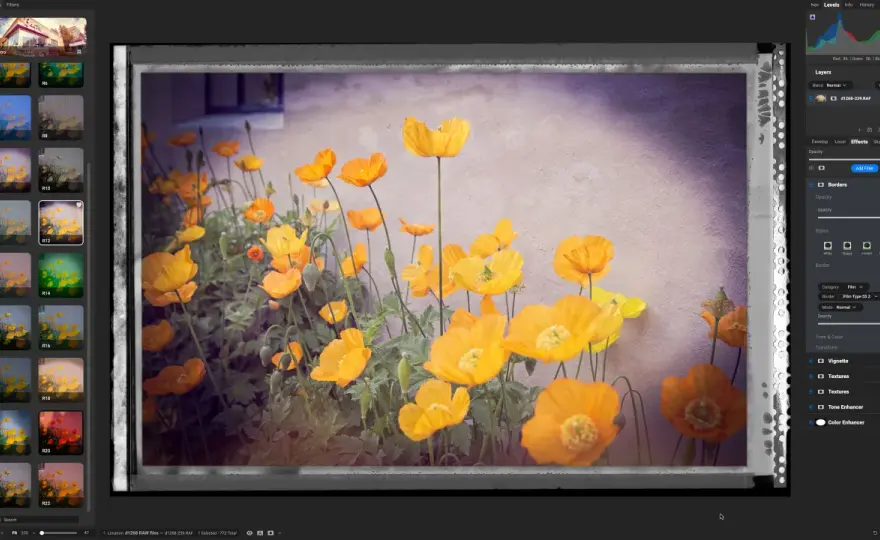The image size is (880, 540).
Task: Click the top preset category building thumbnail
Action: (x=43, y=36)
